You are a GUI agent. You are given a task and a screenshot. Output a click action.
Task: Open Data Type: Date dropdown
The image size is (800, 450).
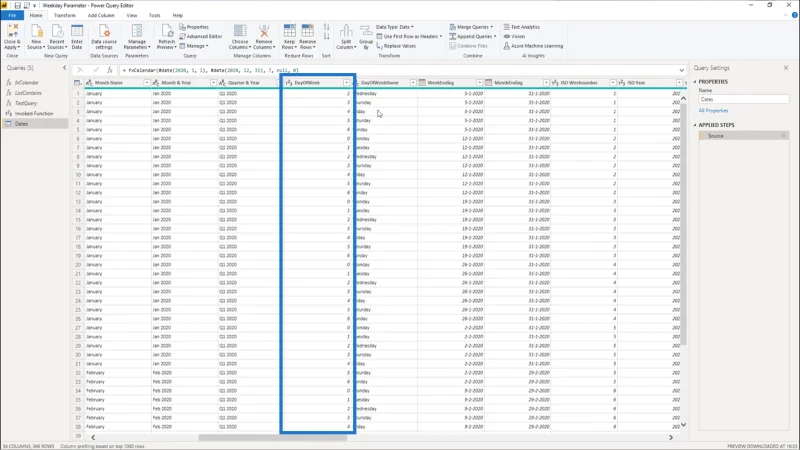[395, 27]
